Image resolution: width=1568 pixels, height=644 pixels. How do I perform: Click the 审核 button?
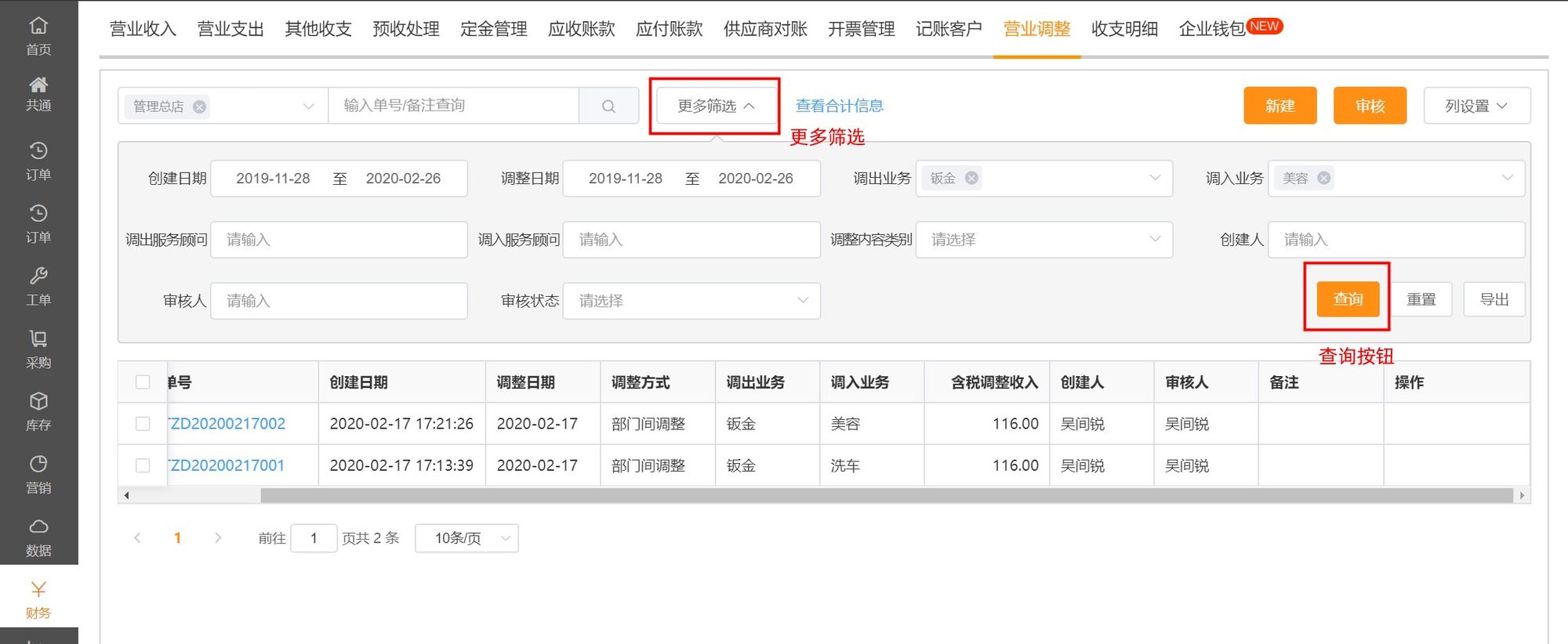coord(1370,106)
